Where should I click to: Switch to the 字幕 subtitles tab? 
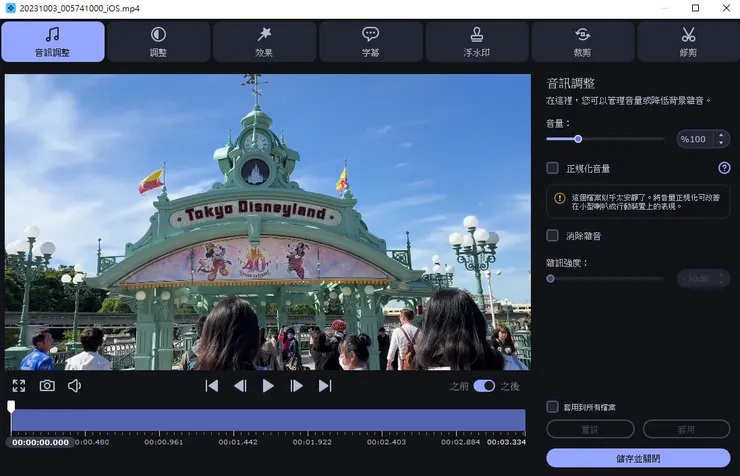point(370,42)
